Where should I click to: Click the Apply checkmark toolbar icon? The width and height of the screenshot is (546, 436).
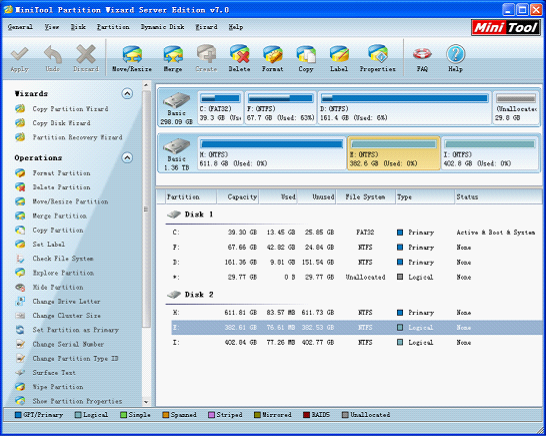20,59
